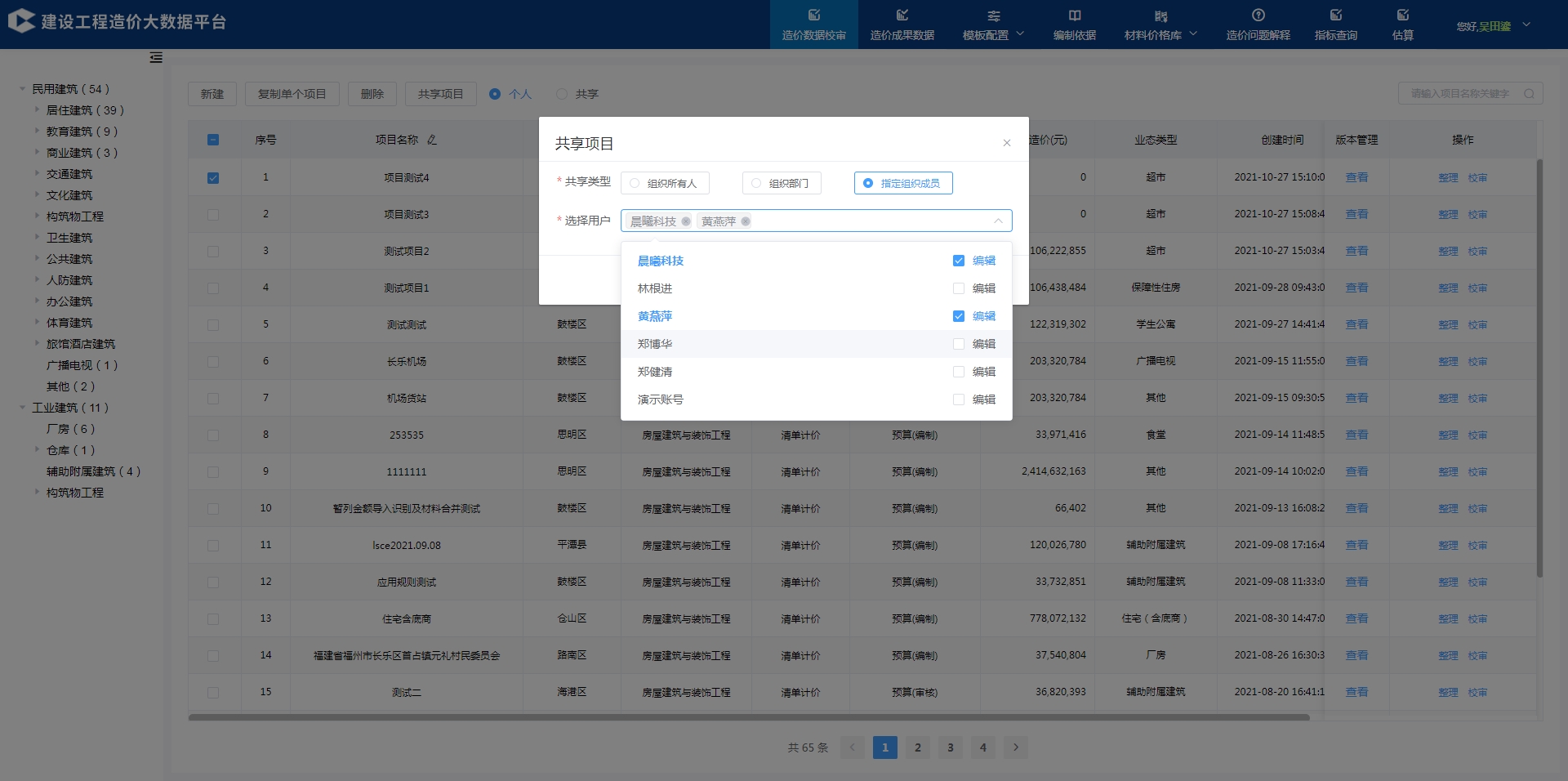Open the user account dropdown arrow
Image resolution: width=1568 pixels, height=781 pixels.
pyautogui.click(x=1526, y=25)
